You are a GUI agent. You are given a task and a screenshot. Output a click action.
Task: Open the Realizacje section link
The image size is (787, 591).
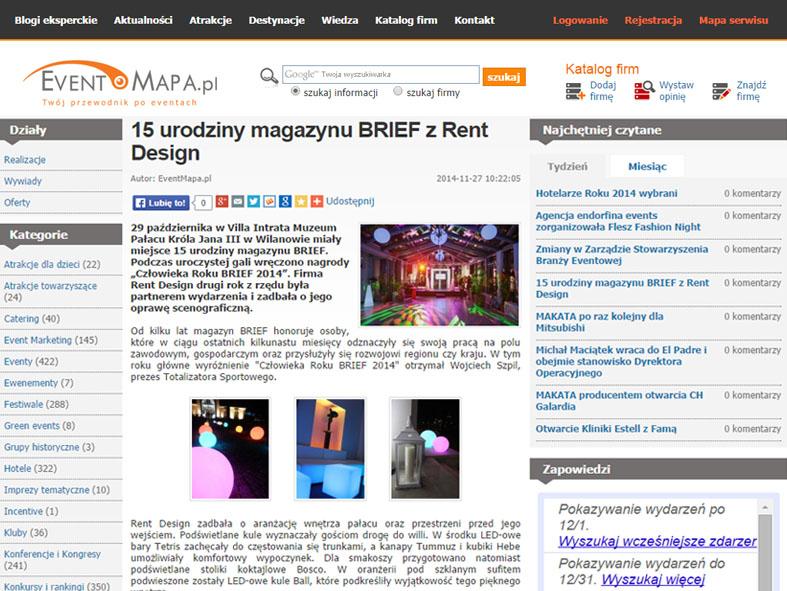25,160
